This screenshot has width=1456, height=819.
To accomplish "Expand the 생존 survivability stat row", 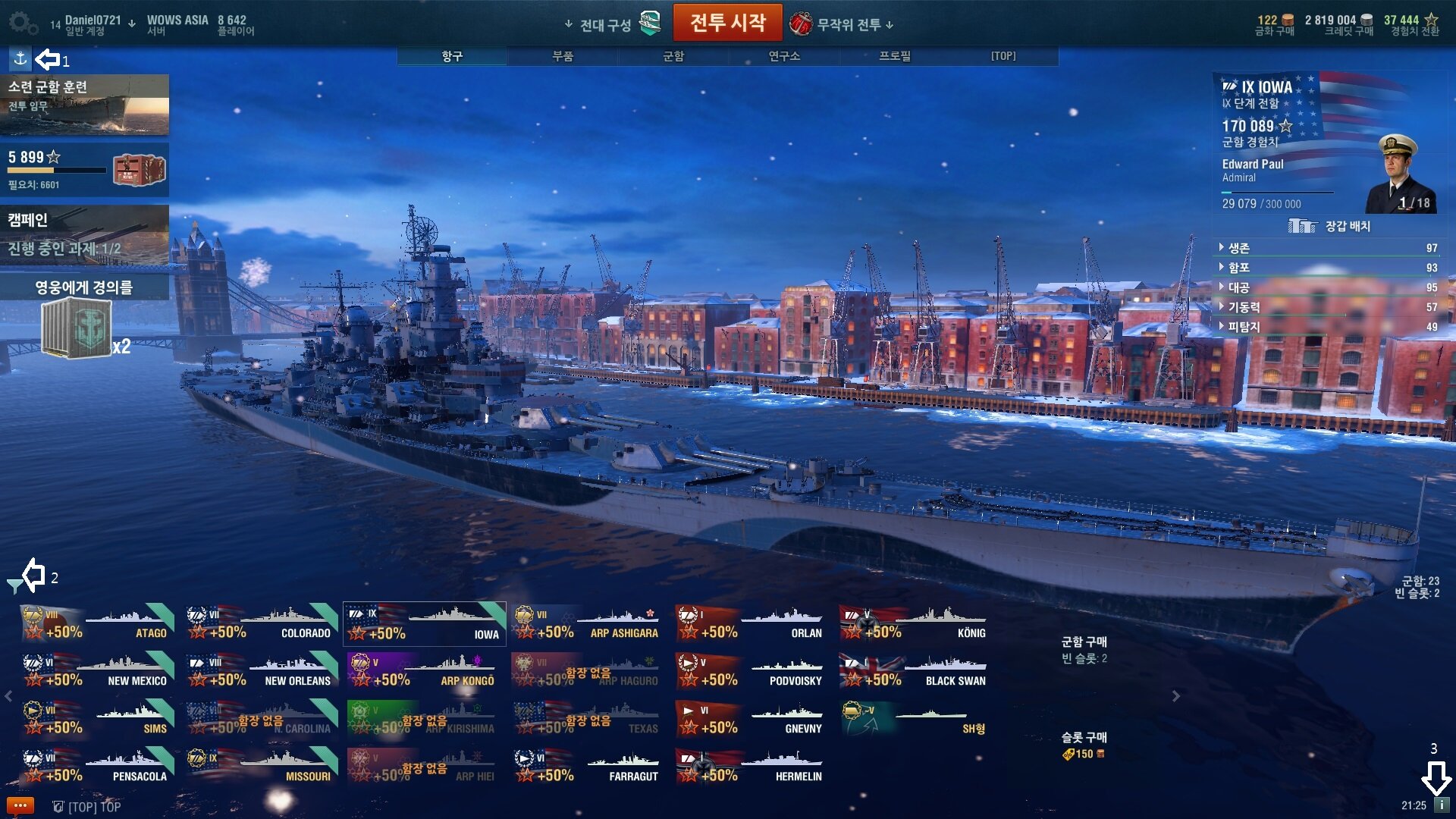I will click(x=1329, y=248).
